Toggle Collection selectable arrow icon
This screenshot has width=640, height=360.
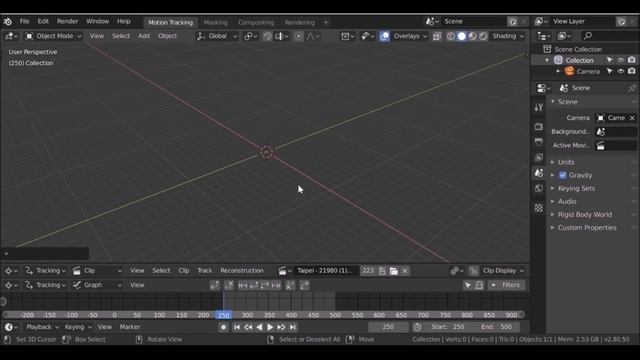[609, 60]
